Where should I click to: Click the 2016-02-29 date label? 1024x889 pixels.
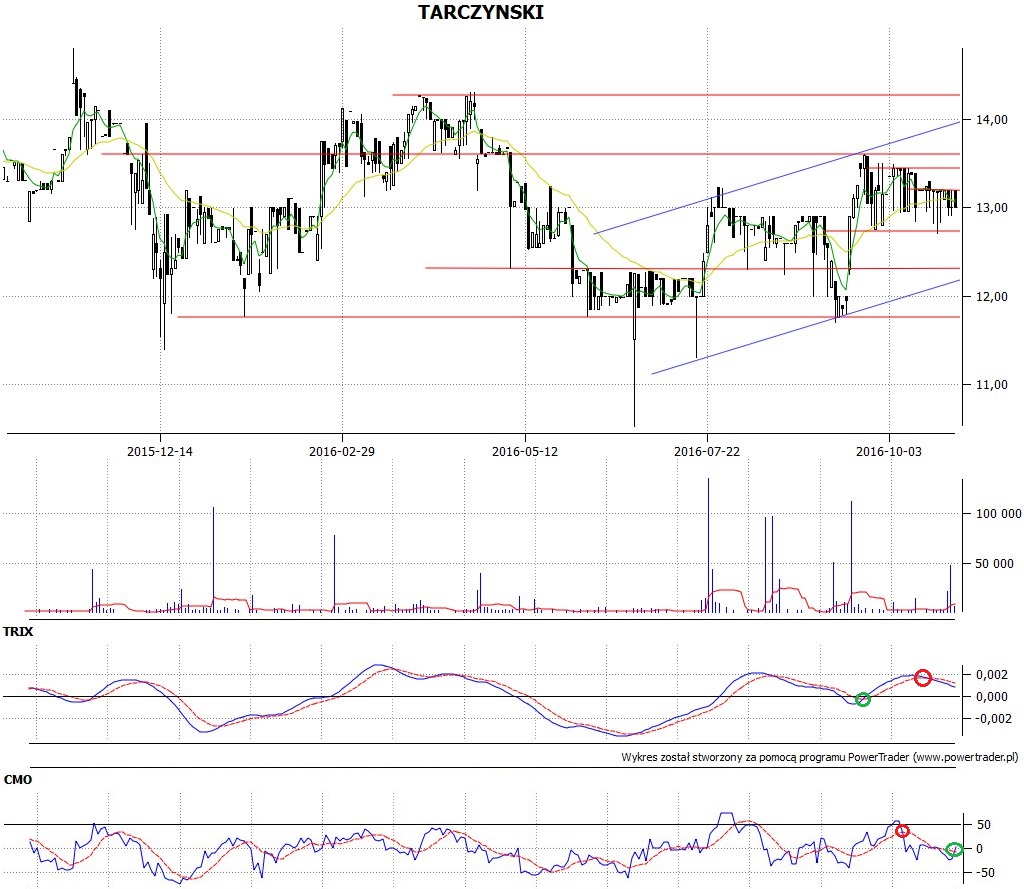pos(342,451)
